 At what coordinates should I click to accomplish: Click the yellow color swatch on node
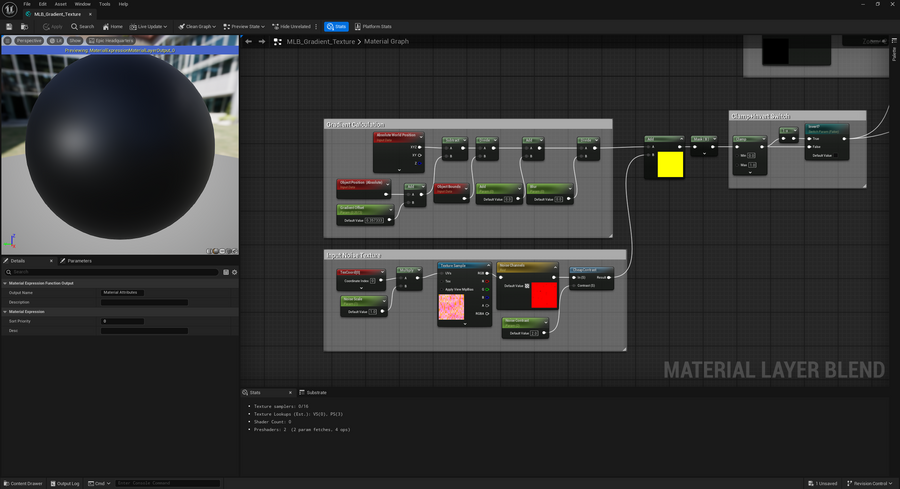pos(670,165)
